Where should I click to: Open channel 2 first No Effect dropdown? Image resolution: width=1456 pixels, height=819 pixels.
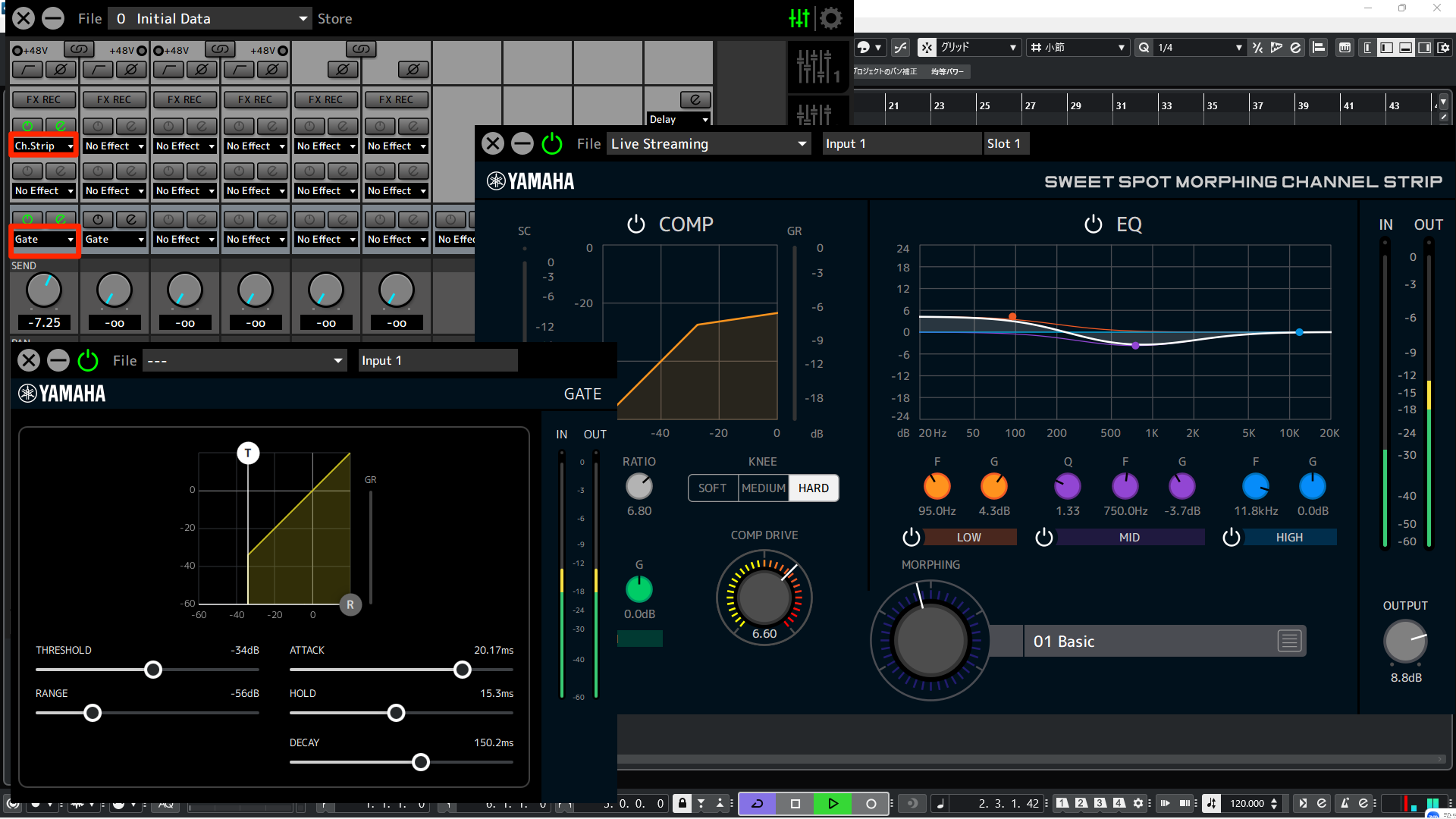pyautogui.click(x=115, y=146)
